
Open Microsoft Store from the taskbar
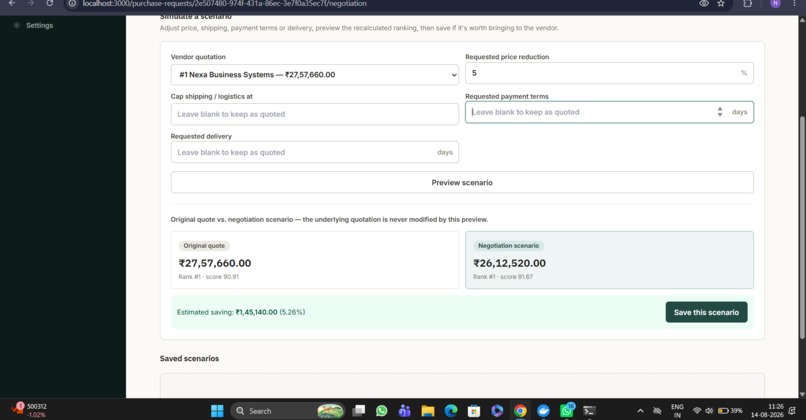click(x=474, y=411)
